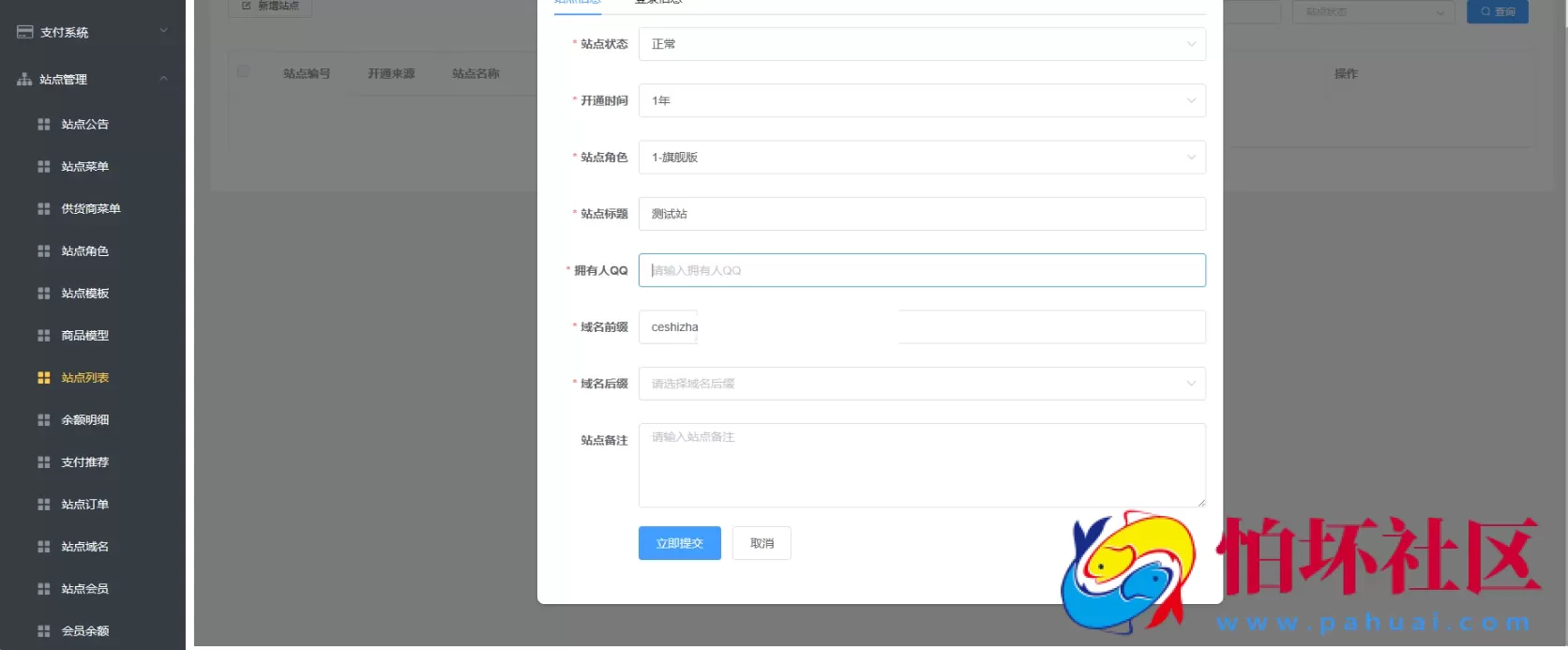Select 站点列表 in the sidebar
This screenshot has height=650, width=1568.
(84, 377)
